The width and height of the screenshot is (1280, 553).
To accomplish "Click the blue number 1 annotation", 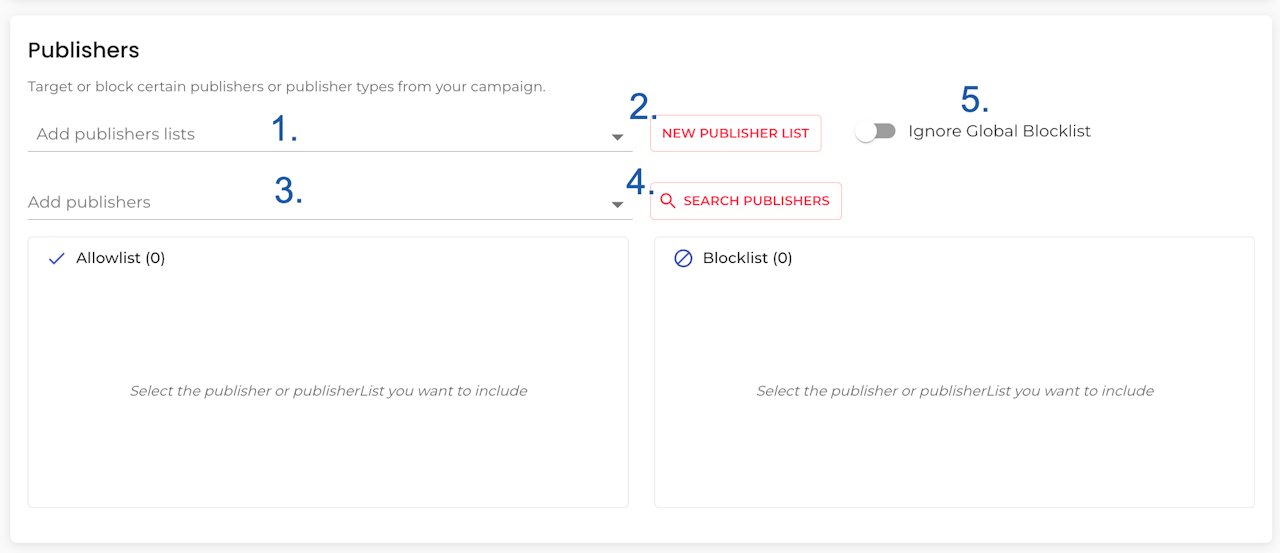I will (285, 129).
